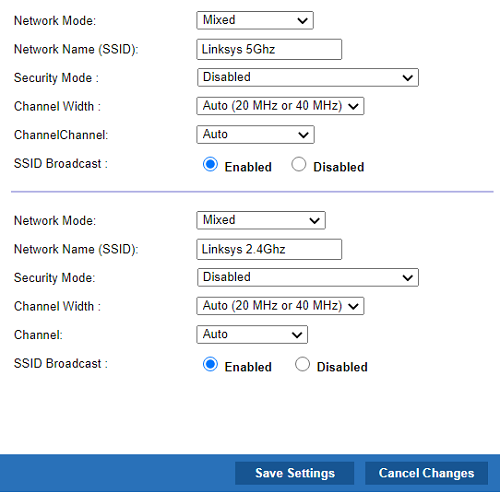Click the 5GHz Security Mode dropdown arrow

407,78
